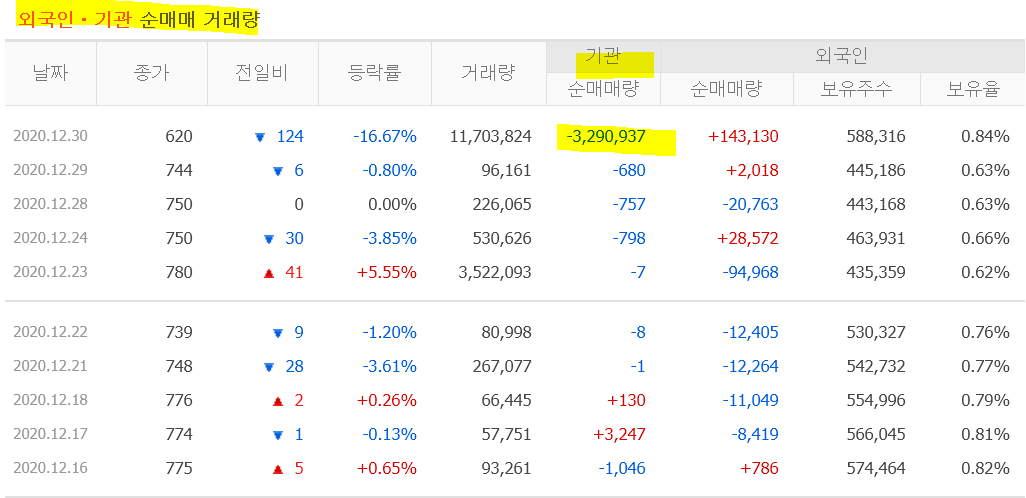1026x498 pixels.
Task: Select the date 2020.12.30
Action: pos(50,136)
